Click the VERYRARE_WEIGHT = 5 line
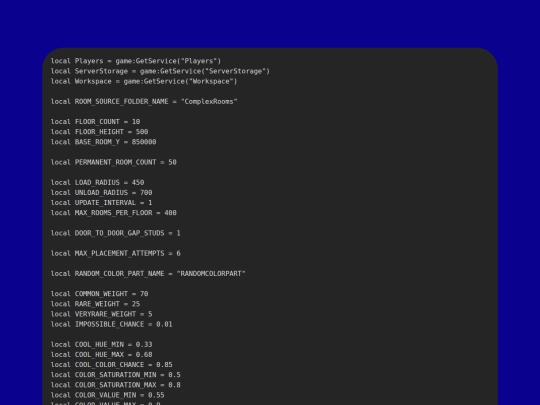540x405 pixels. click(102, 314)
